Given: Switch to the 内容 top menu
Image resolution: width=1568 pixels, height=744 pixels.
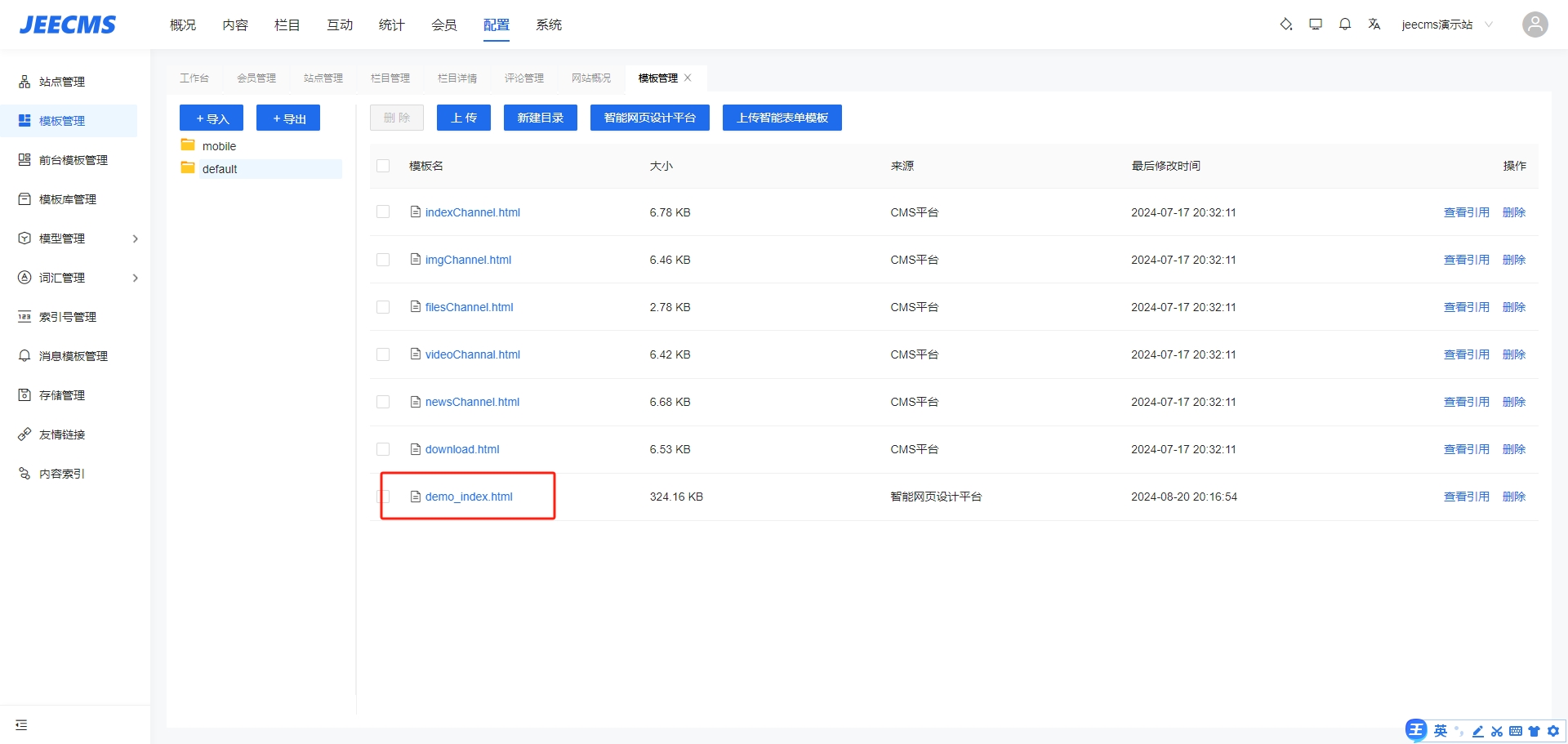Looking at the screenshot, I should (x=235, y=25).
